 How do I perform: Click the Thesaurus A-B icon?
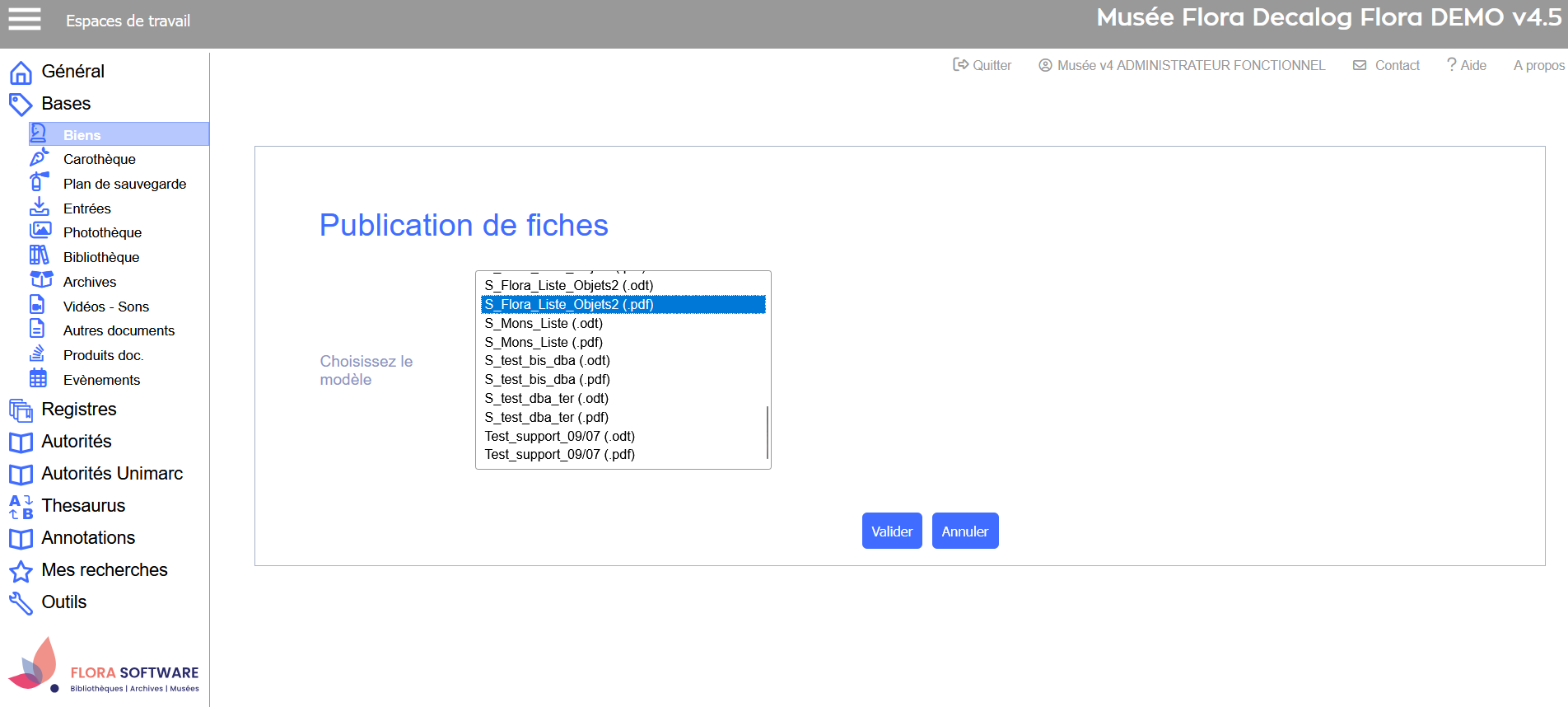[x=21, y=506]
